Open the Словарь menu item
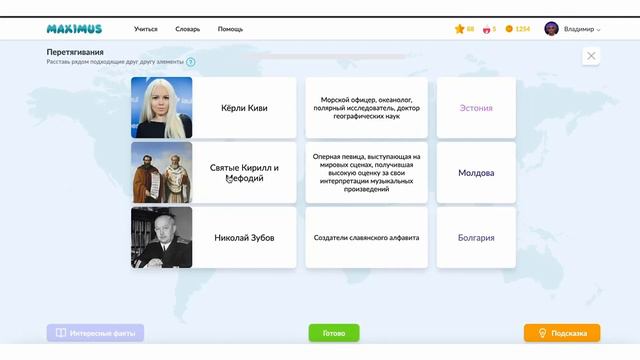 188,29
